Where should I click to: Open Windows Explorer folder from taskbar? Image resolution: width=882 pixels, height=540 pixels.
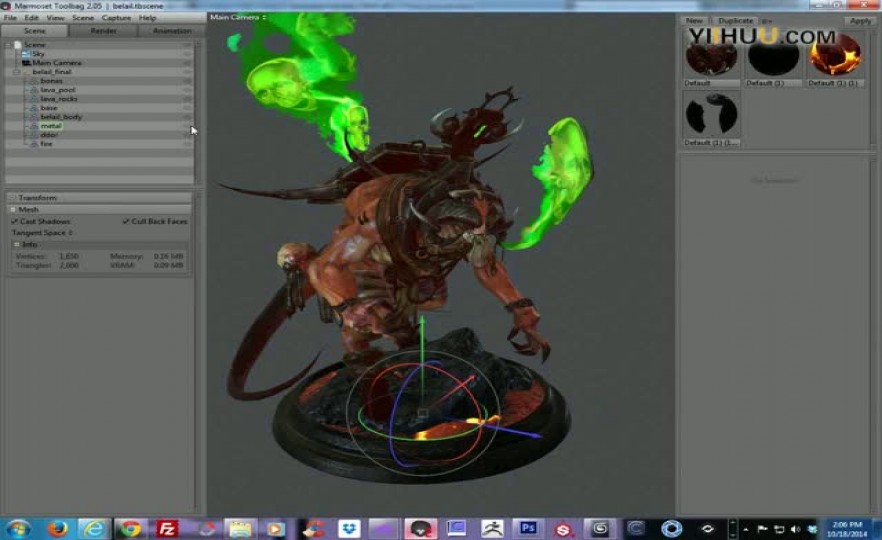click(x=240, y=529)
